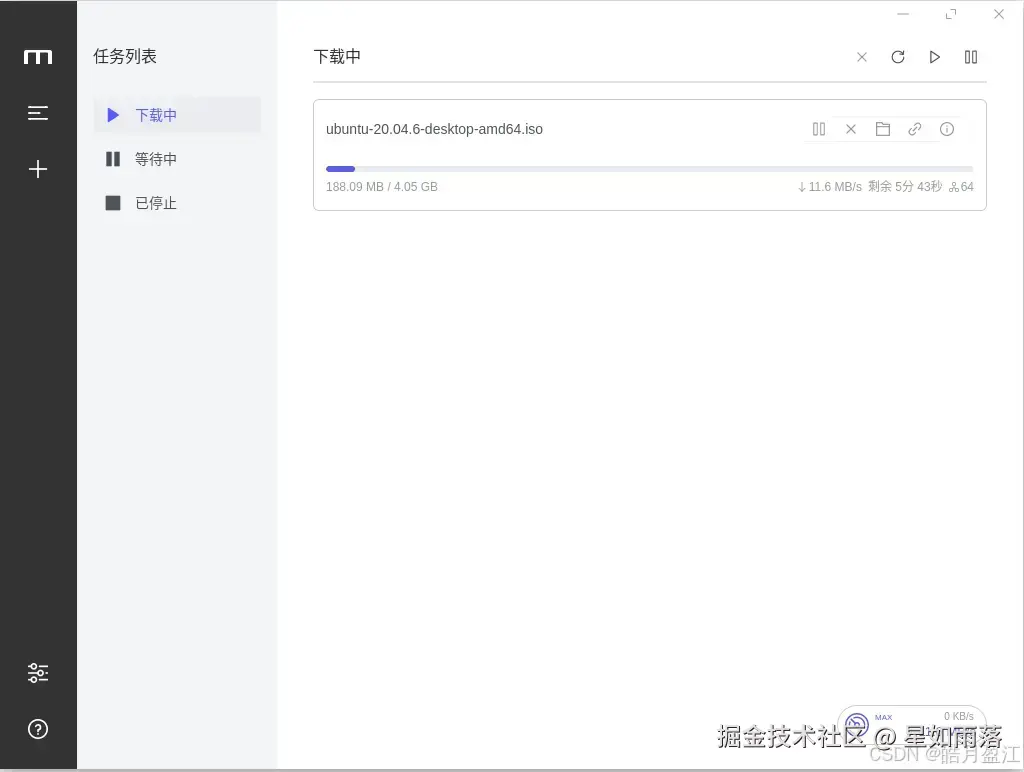Open the folder containing the ubuntu ISO download

(882, 129)
